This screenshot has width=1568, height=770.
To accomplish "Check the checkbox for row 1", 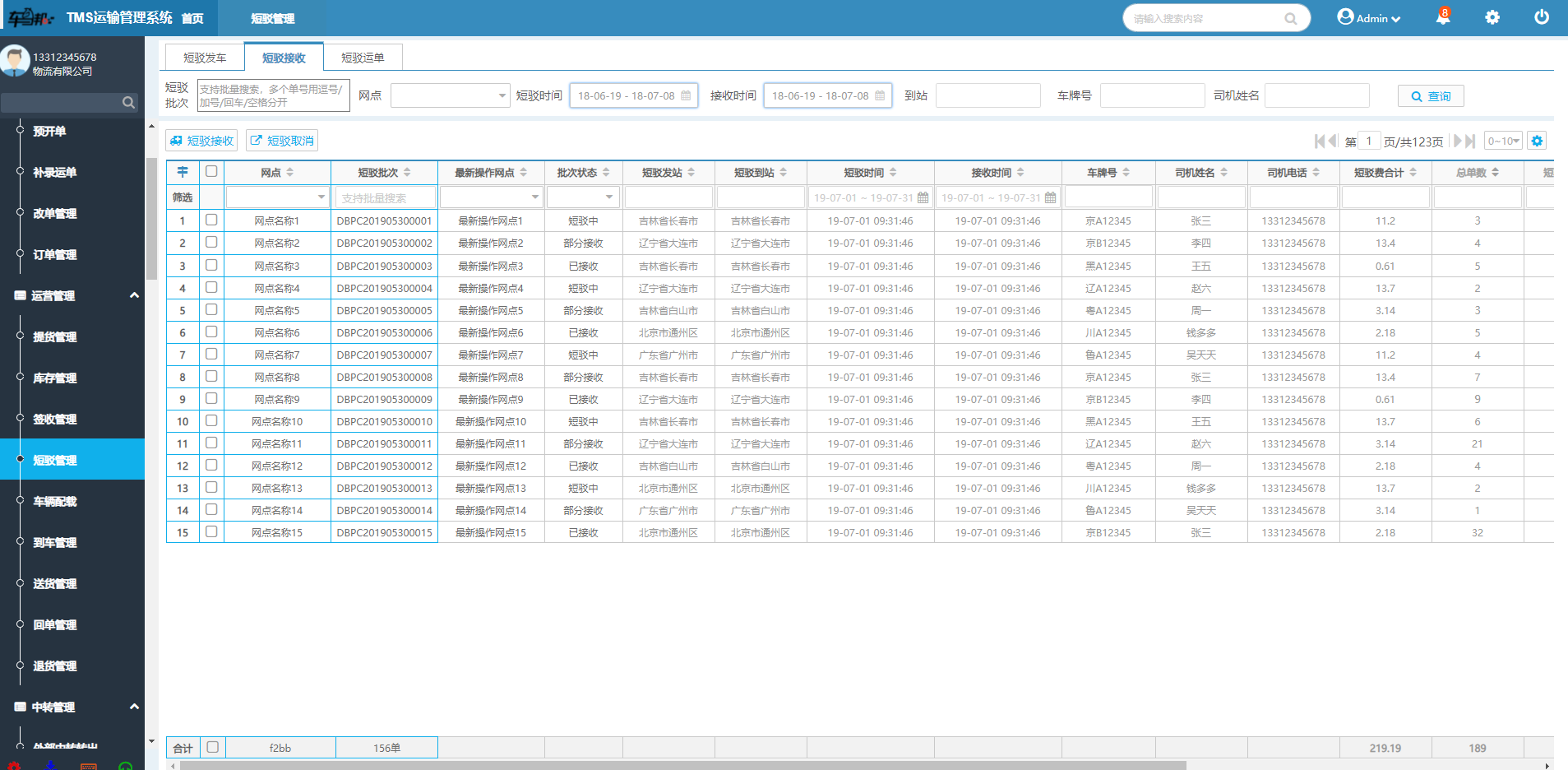I will 211,220.
